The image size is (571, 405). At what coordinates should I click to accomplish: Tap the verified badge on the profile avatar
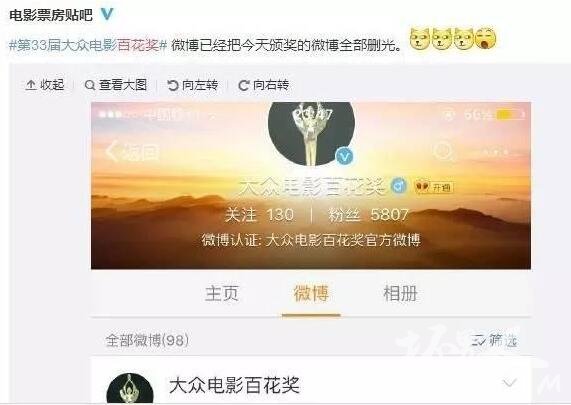click(x=344, y=156)
